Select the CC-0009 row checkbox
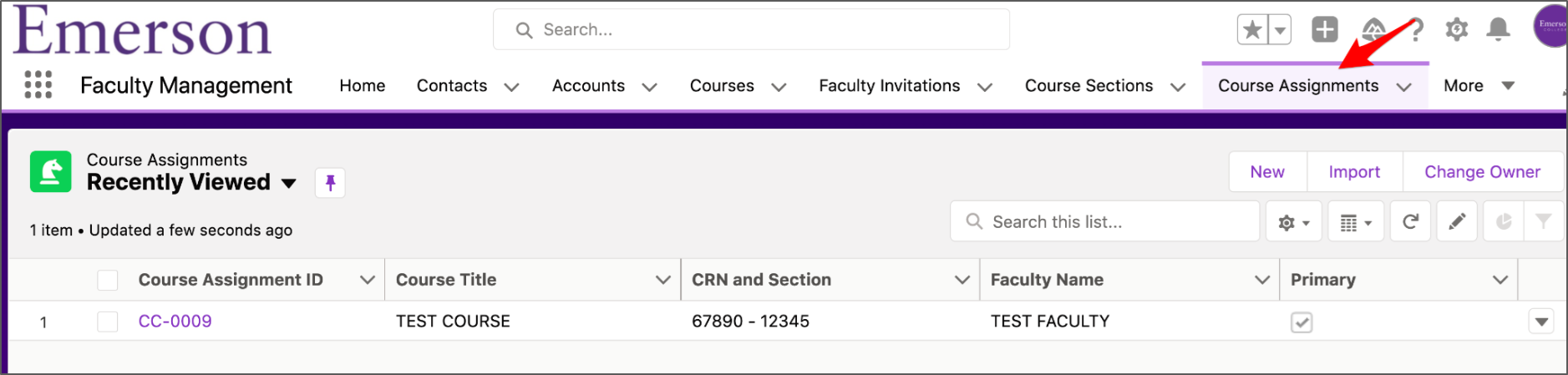1568x375 pixels. (108, 322)
